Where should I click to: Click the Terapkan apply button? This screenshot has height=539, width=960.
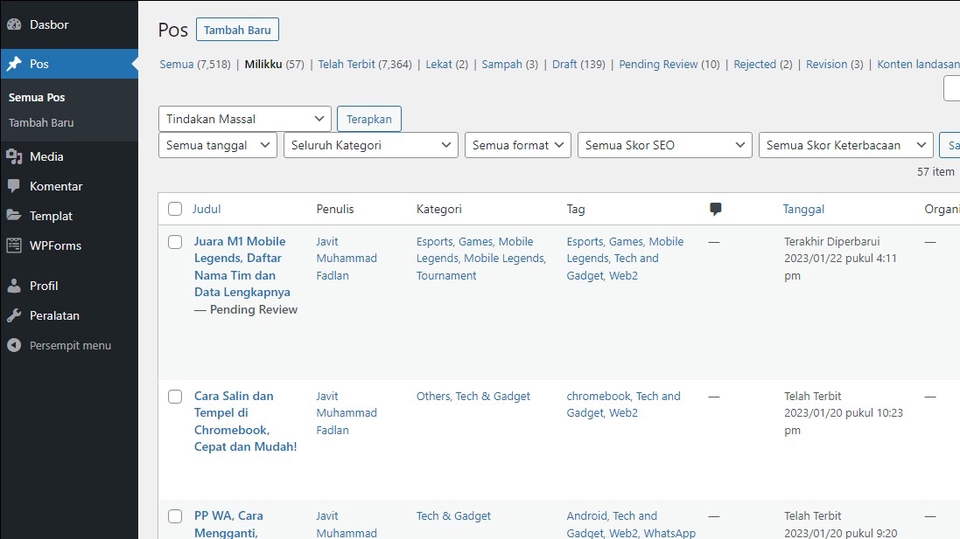click(x=369, y=119)
